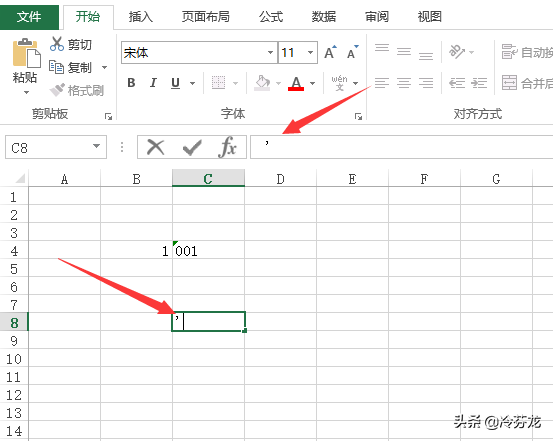This screenshot has width=553, height=441.
Task: Select row 8 header
Action: (14, 322)
